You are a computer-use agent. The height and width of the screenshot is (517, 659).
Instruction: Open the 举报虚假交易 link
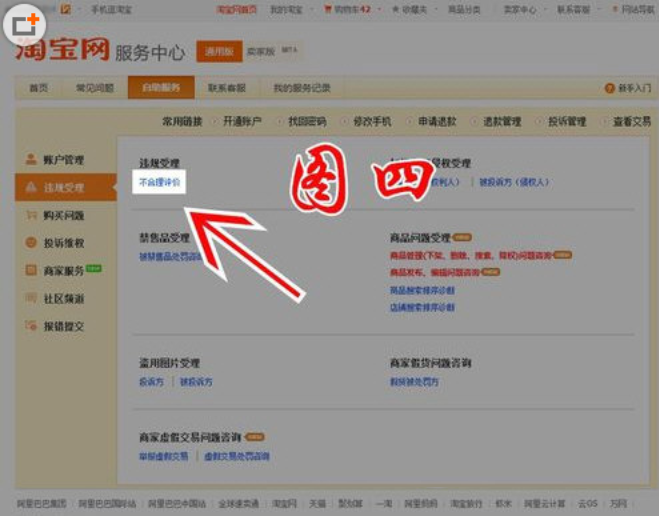pyautogui.click(x=163, y=456)
